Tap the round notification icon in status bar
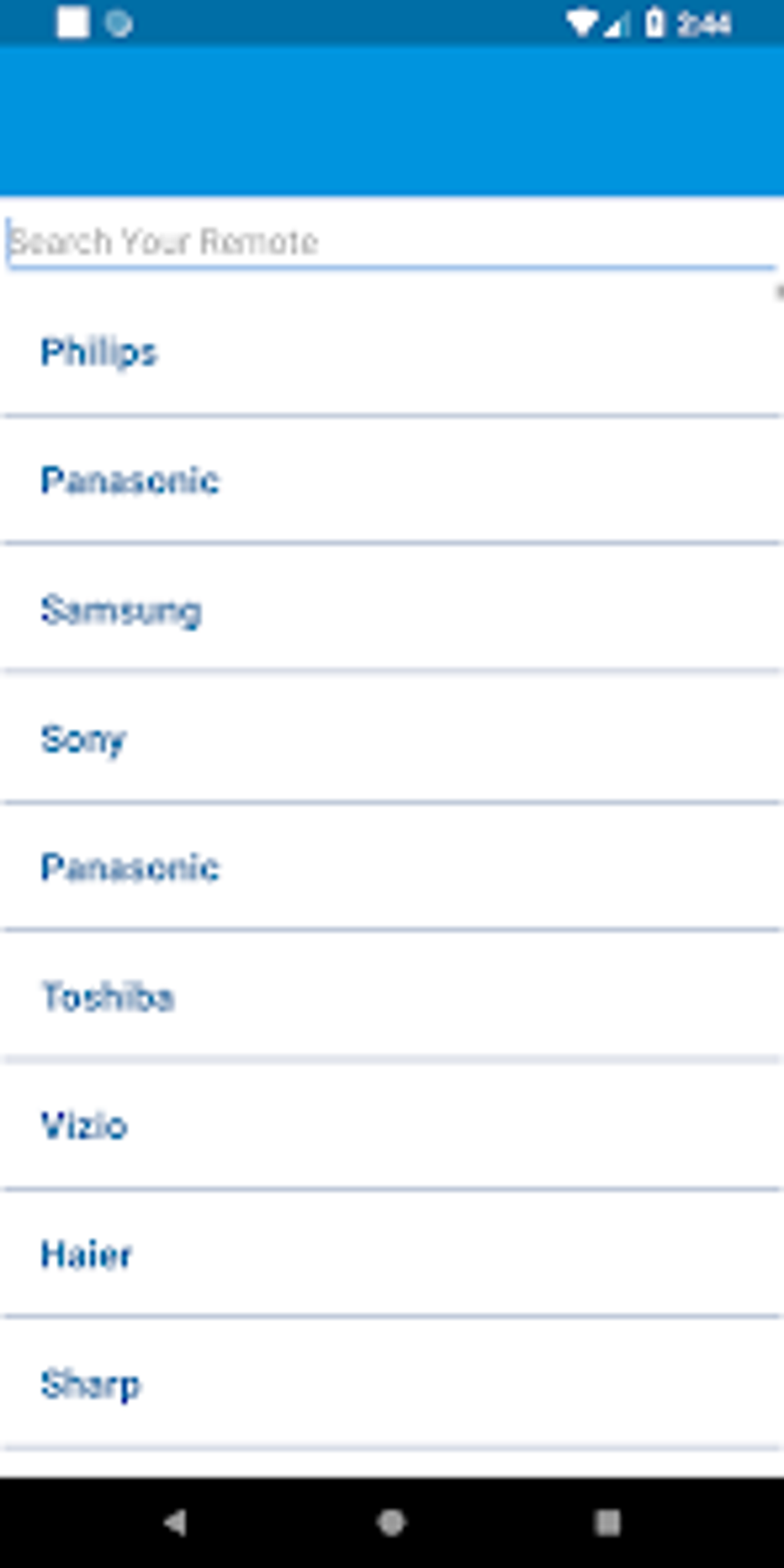The width and height of the screenshot is (784, 1568). coord(118,24)
